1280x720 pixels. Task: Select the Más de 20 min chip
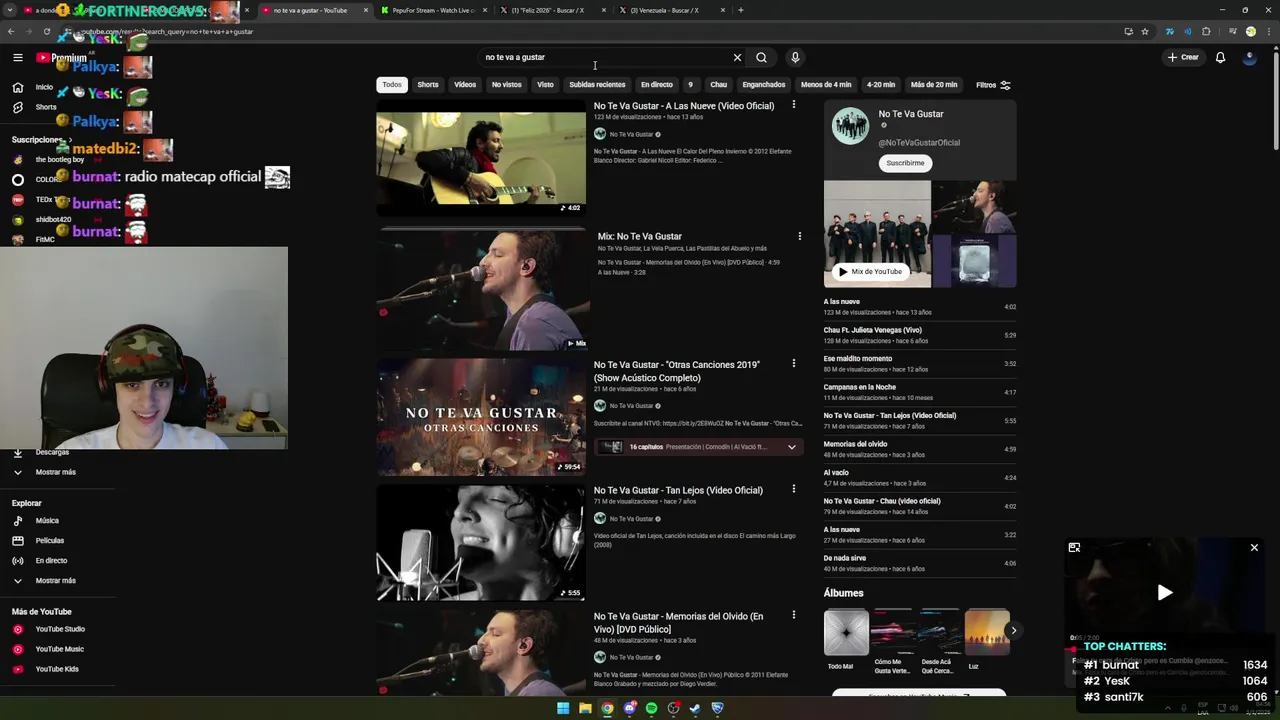[934, 85]
